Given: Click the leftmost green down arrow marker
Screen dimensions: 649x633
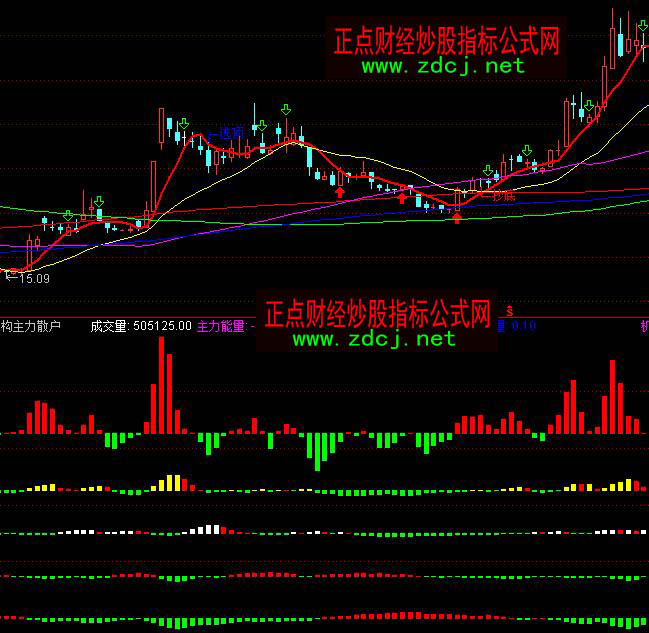Looking at the screenshot, I should (x=67, y=214).
